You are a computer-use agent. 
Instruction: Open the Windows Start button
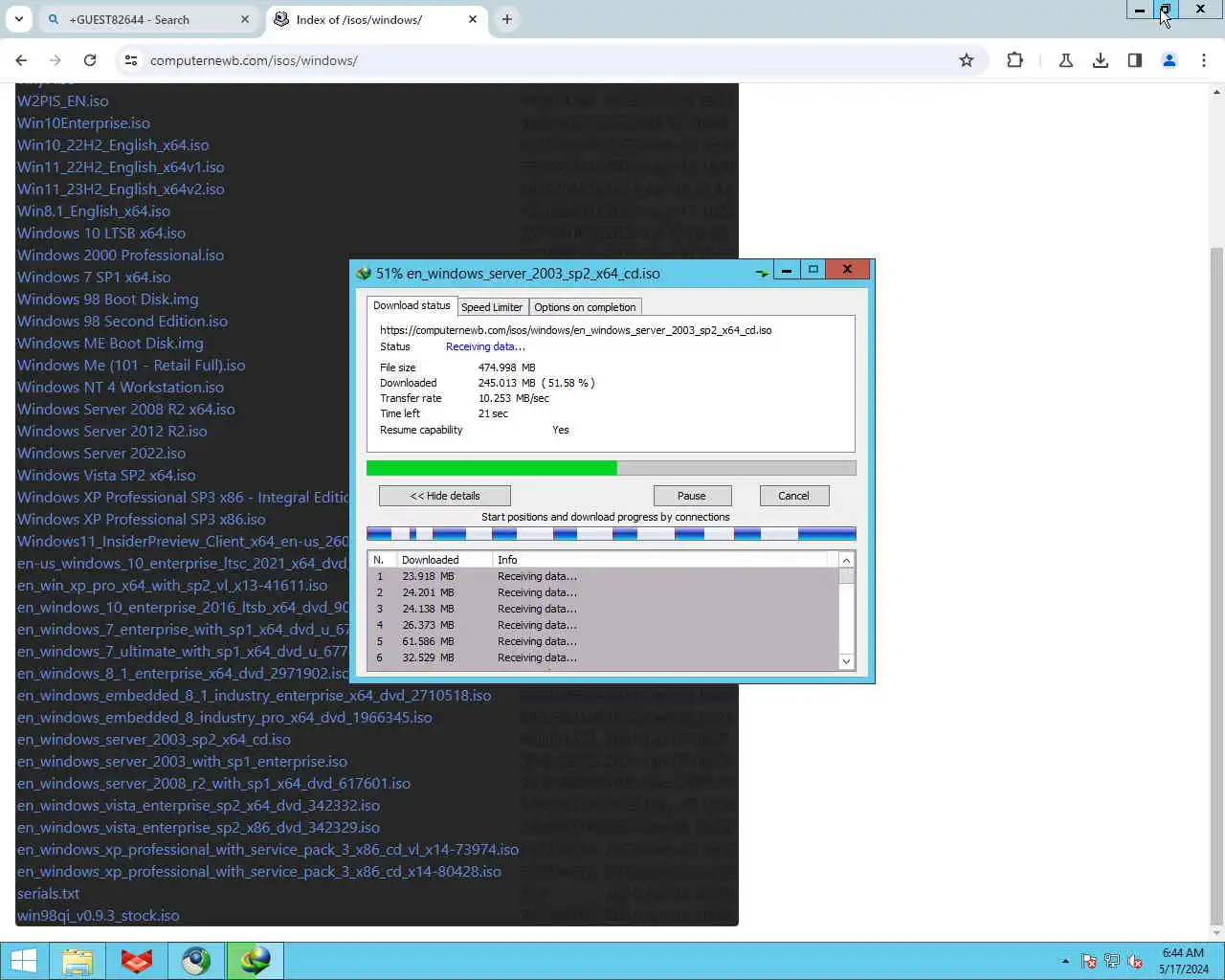point(23,961)
